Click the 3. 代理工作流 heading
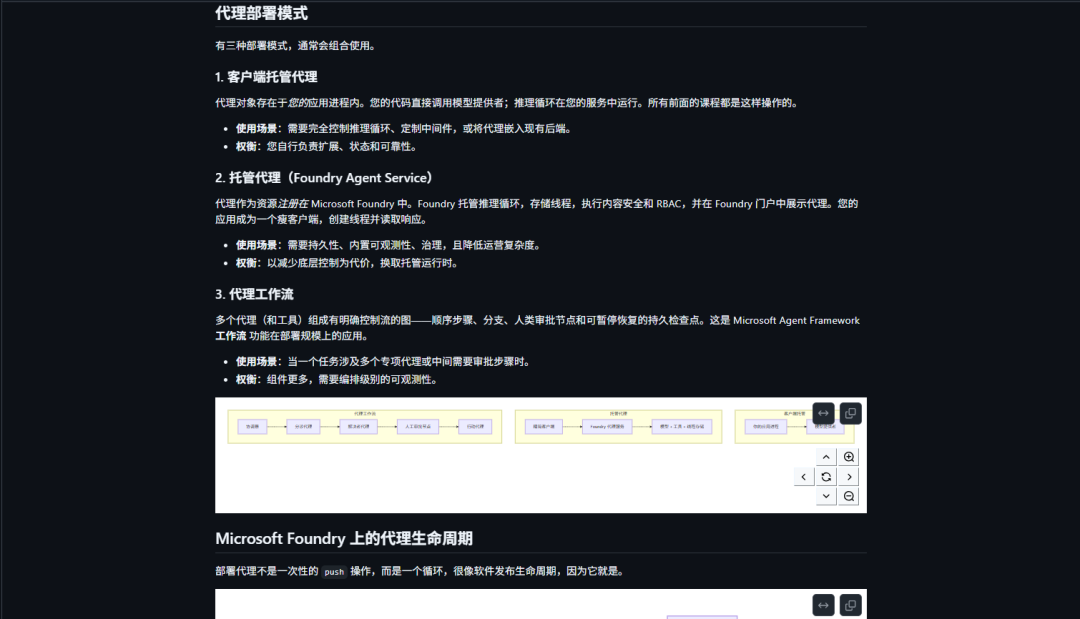 [254, 294]
